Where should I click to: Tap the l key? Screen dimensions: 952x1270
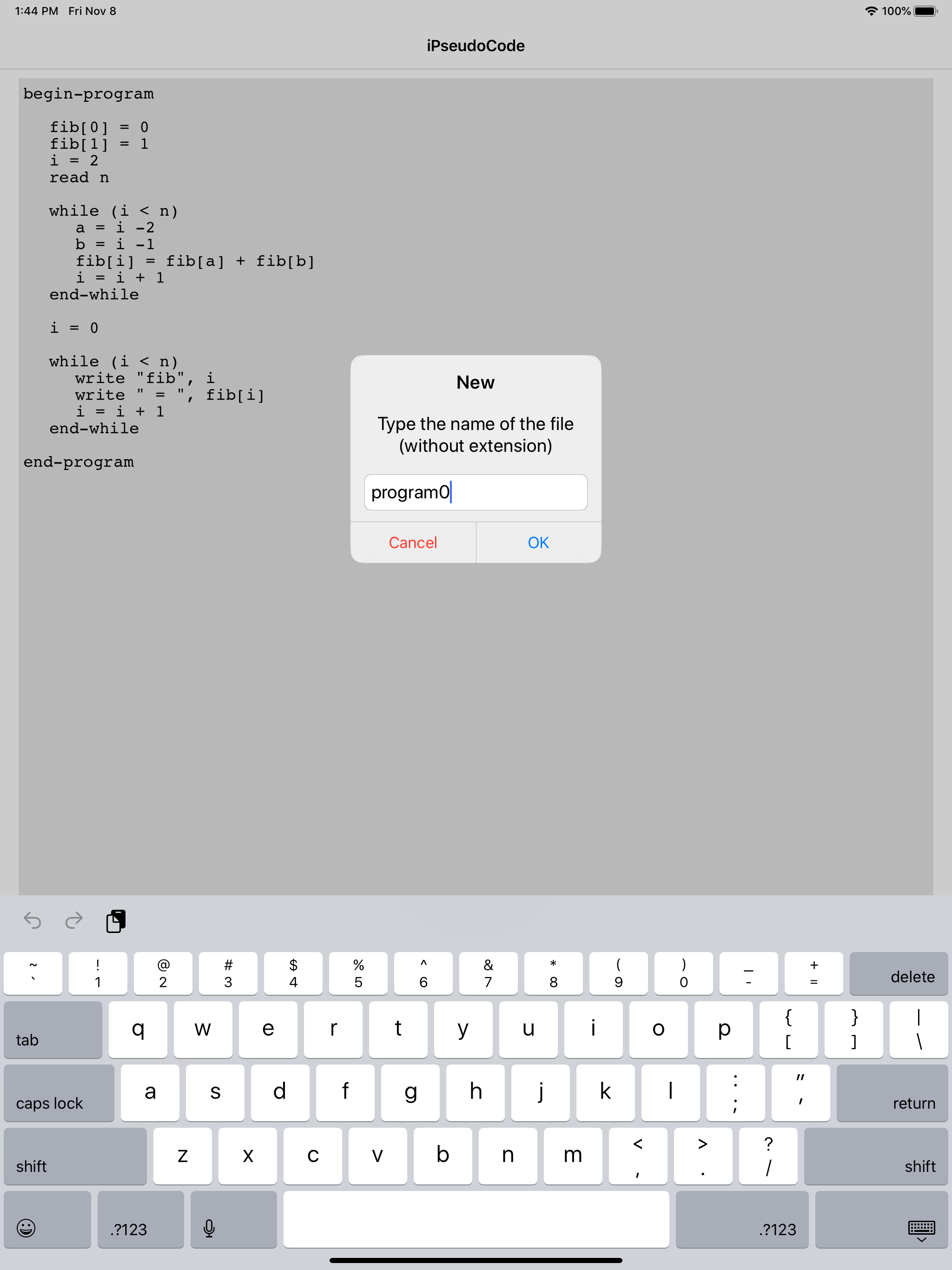(x=671, y=1093)
